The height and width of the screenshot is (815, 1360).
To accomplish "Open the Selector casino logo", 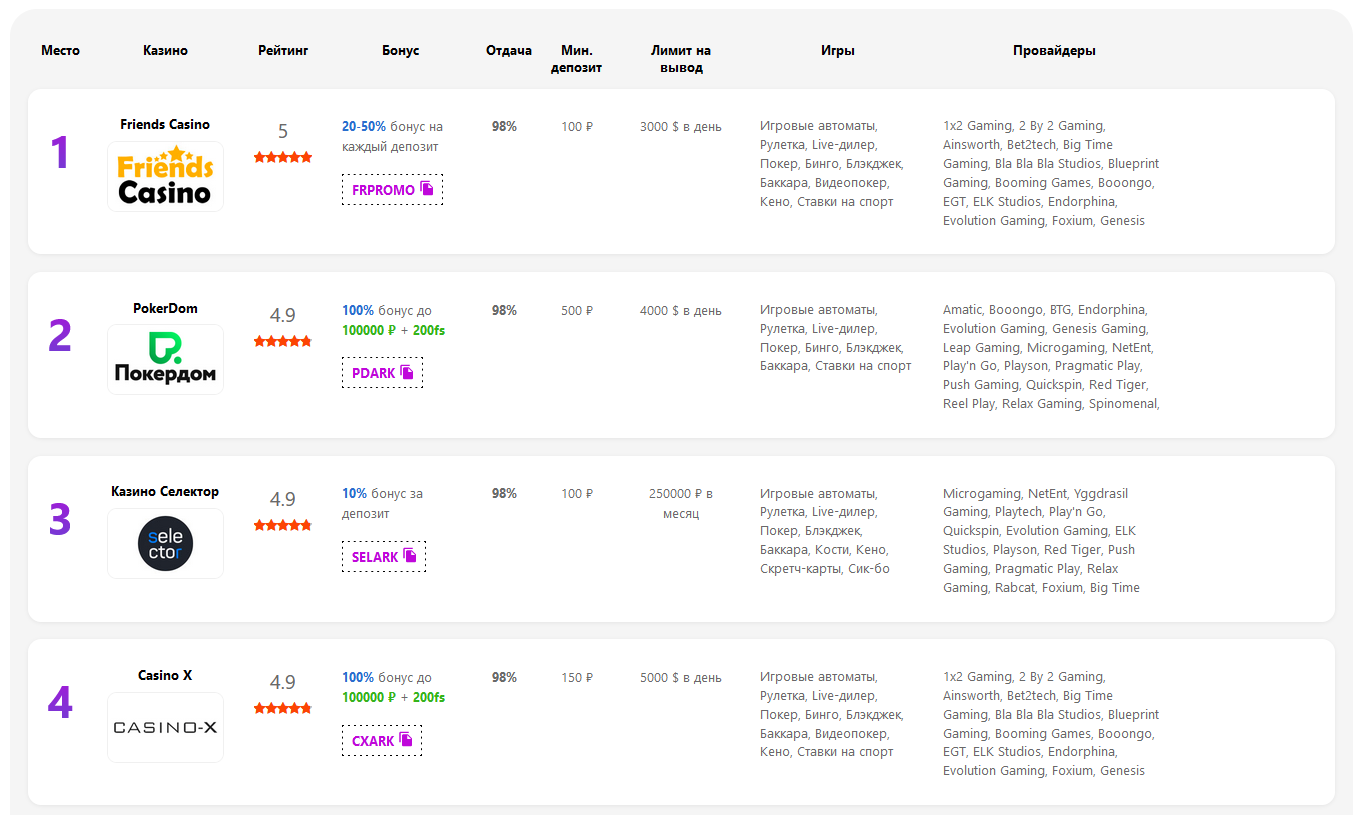I will 165,543.
